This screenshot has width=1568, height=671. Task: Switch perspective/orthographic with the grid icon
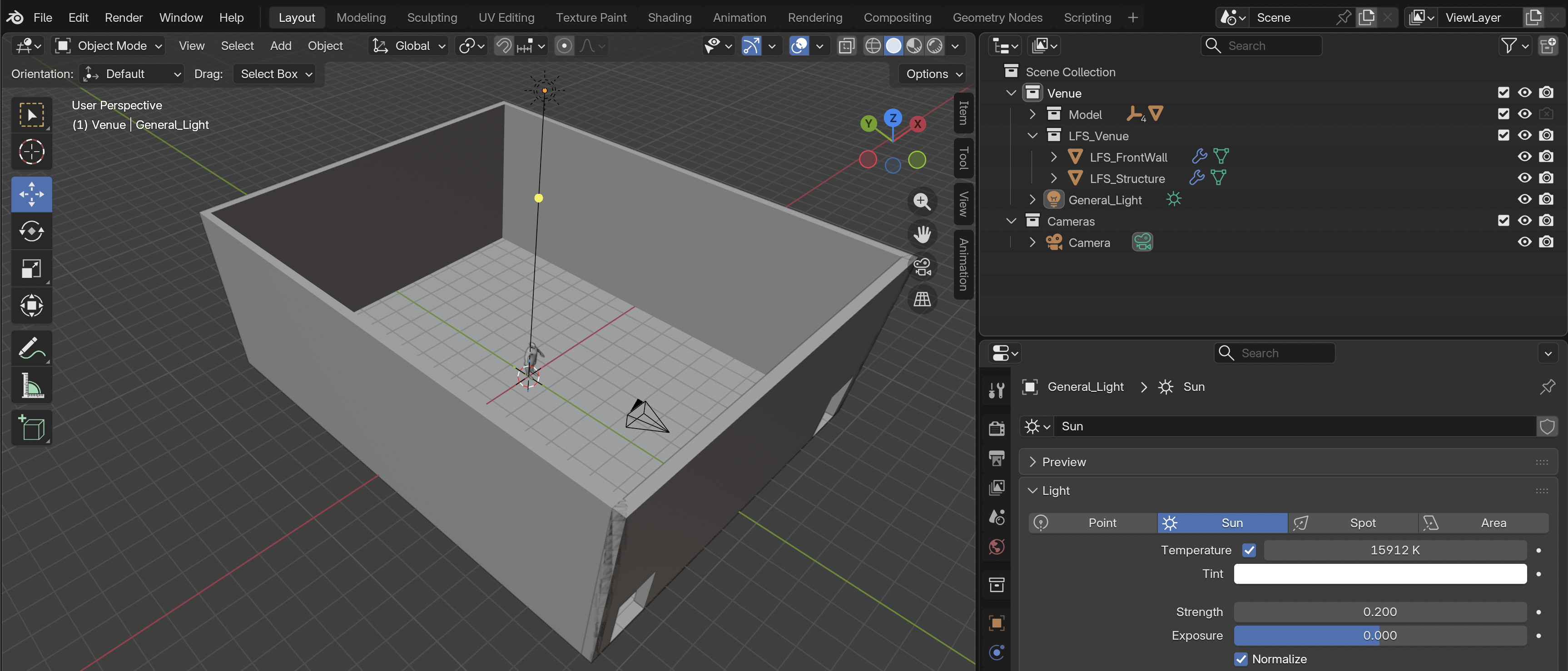coord(922,299)
